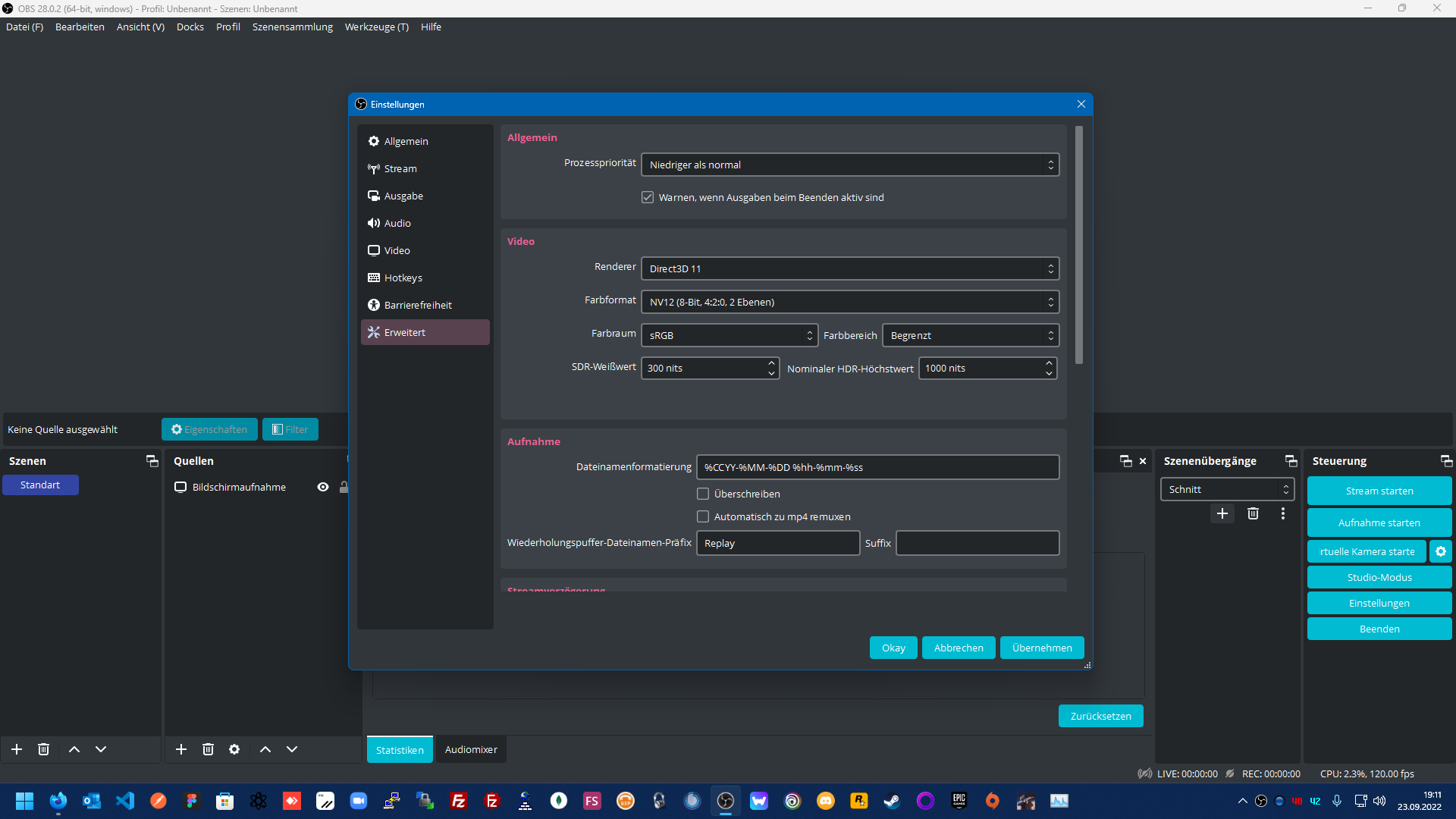This screenshot has width=1456, height=819.
Task: Select the Standart scene
Action: tap(40, 485)
